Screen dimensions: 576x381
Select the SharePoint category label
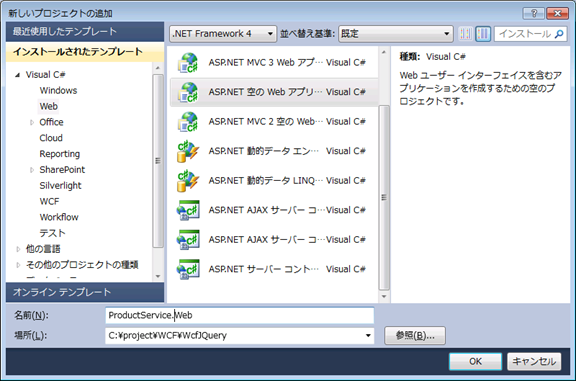pos(62,170)
